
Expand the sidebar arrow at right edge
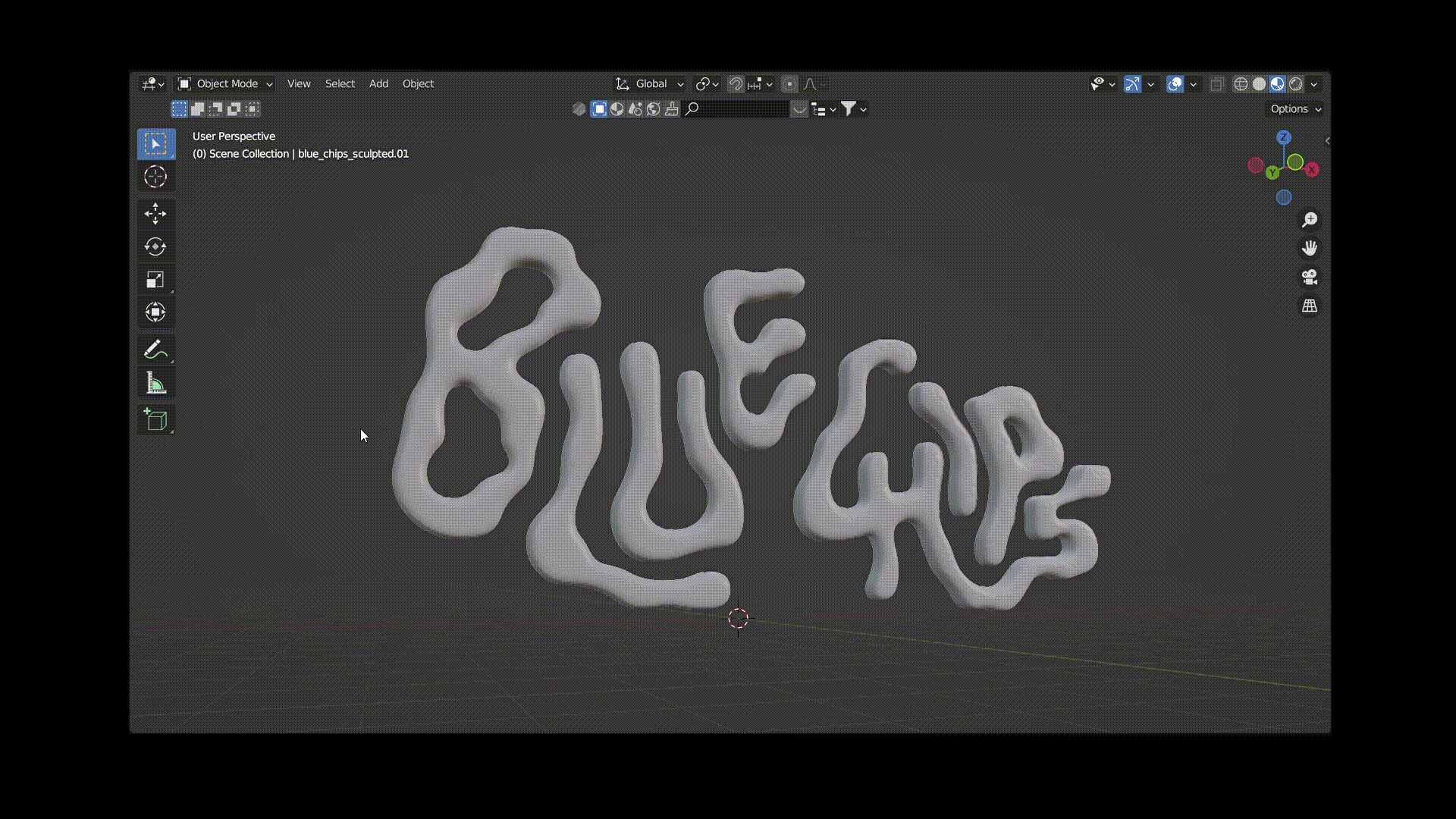tap(1327, 140)
